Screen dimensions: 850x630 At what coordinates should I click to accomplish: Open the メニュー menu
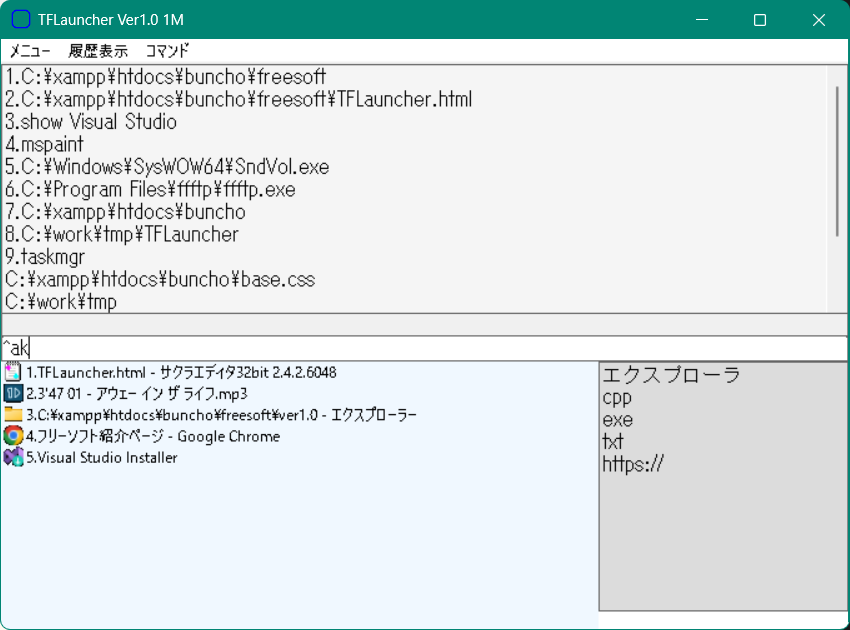(x=30, y=51)
